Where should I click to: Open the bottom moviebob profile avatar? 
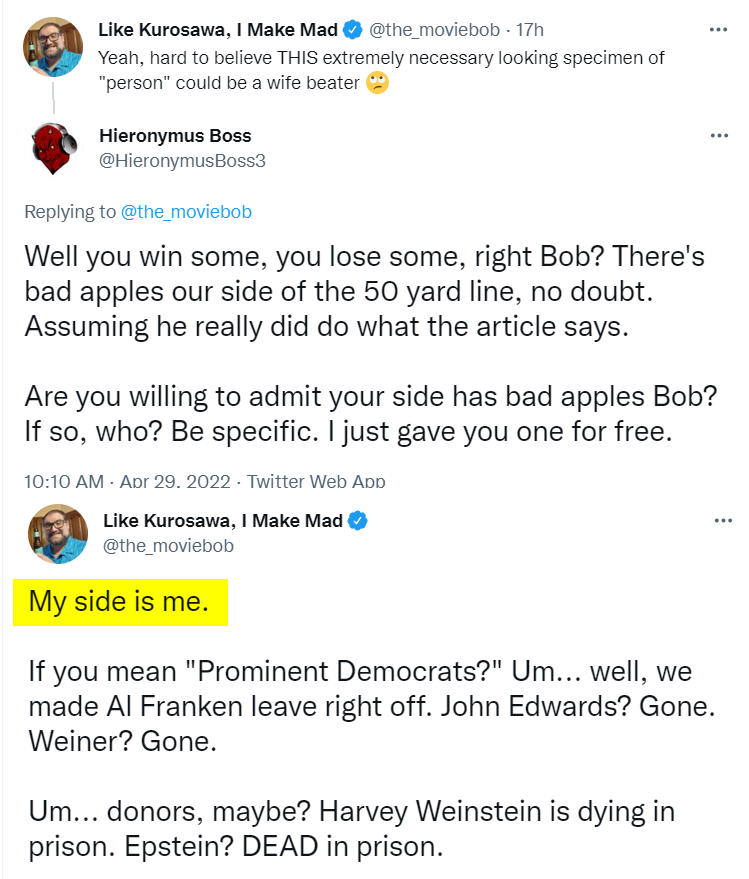tap(58, 534)
